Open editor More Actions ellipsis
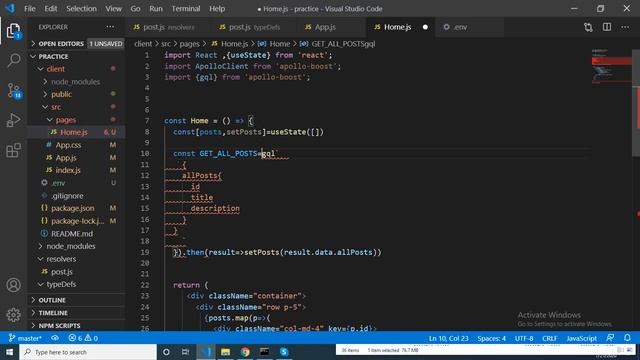Image resolution: width=640 pixels, height=360 pixels. (625, 27)
